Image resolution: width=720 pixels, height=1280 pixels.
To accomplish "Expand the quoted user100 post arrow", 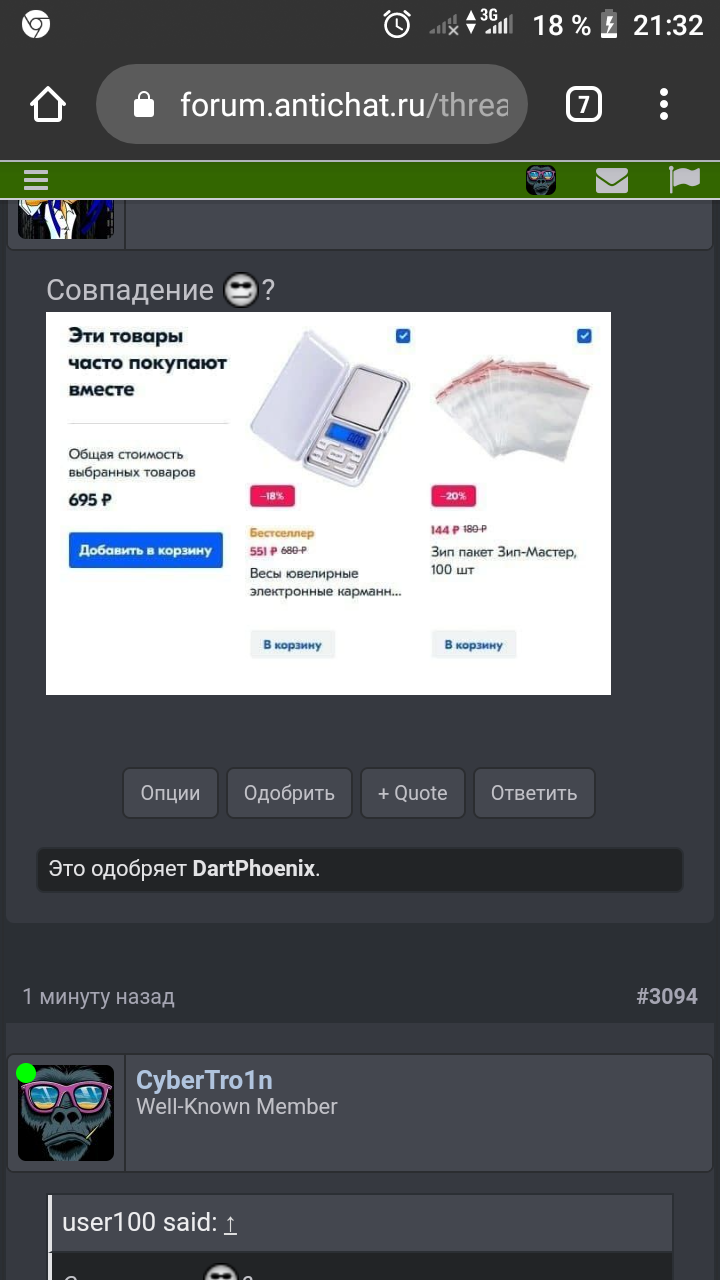I will tap(230, 1222).
